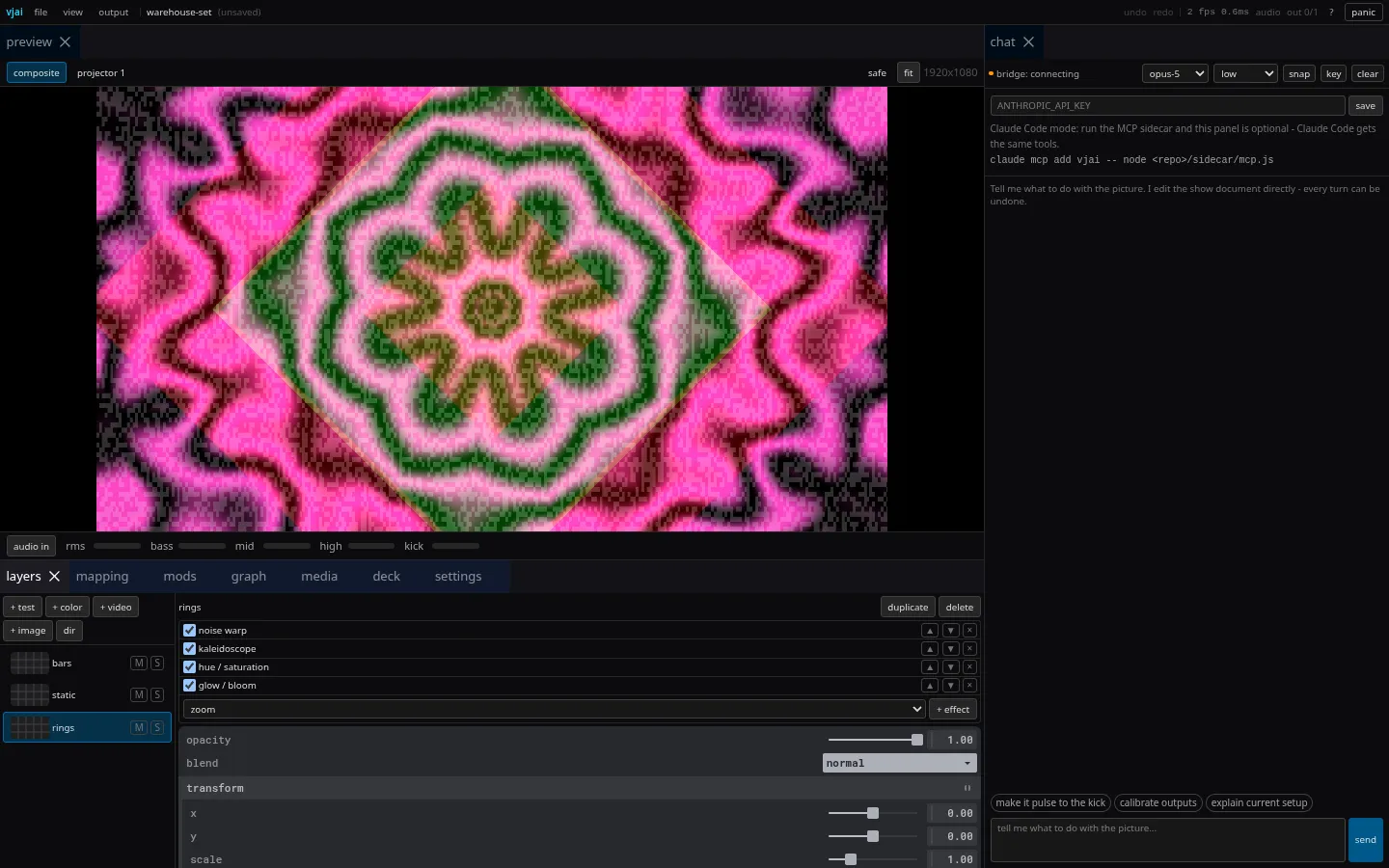Open the file menu
Image resolution: width=1389 pixels, height=868 pixels.
(41, 13)
